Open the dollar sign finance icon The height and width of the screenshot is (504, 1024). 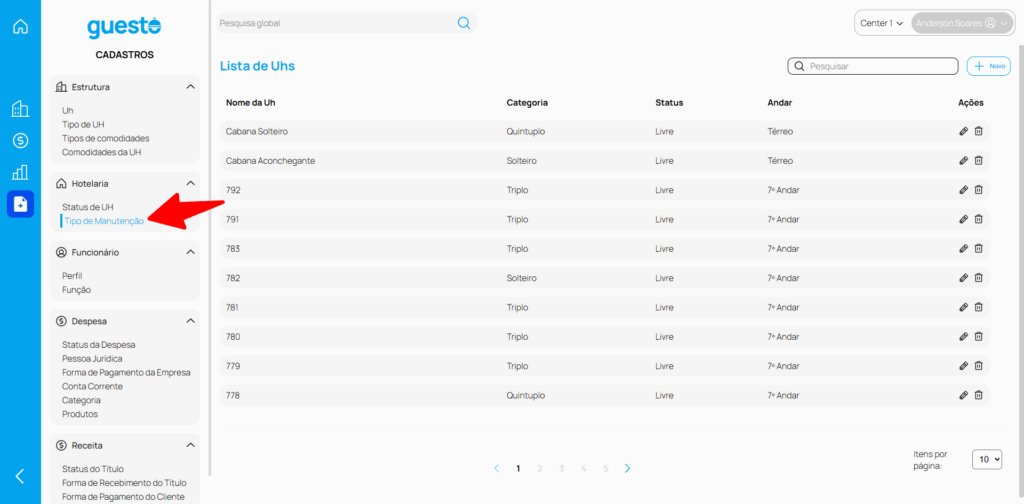[20, 141]
